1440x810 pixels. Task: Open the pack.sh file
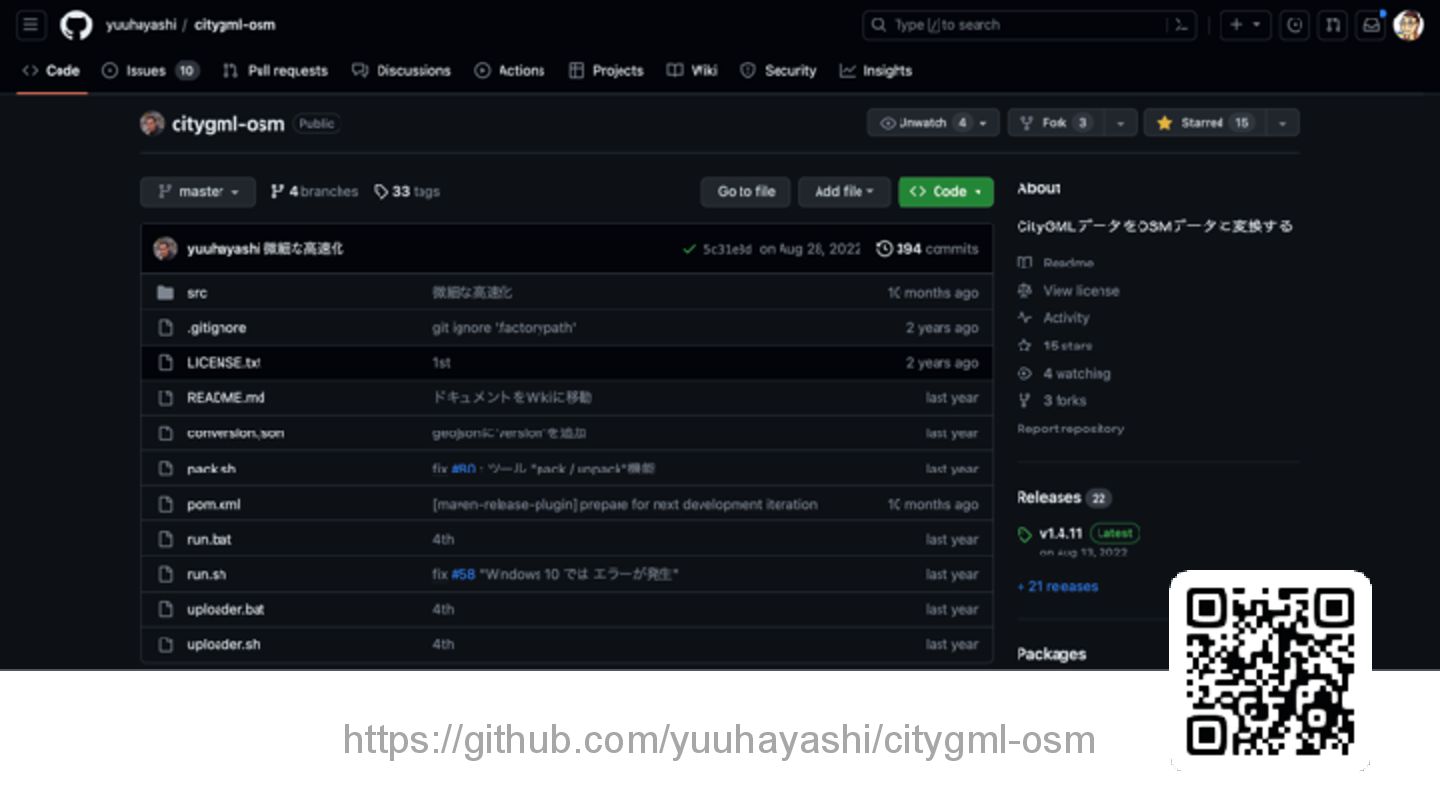coord(211,469)
